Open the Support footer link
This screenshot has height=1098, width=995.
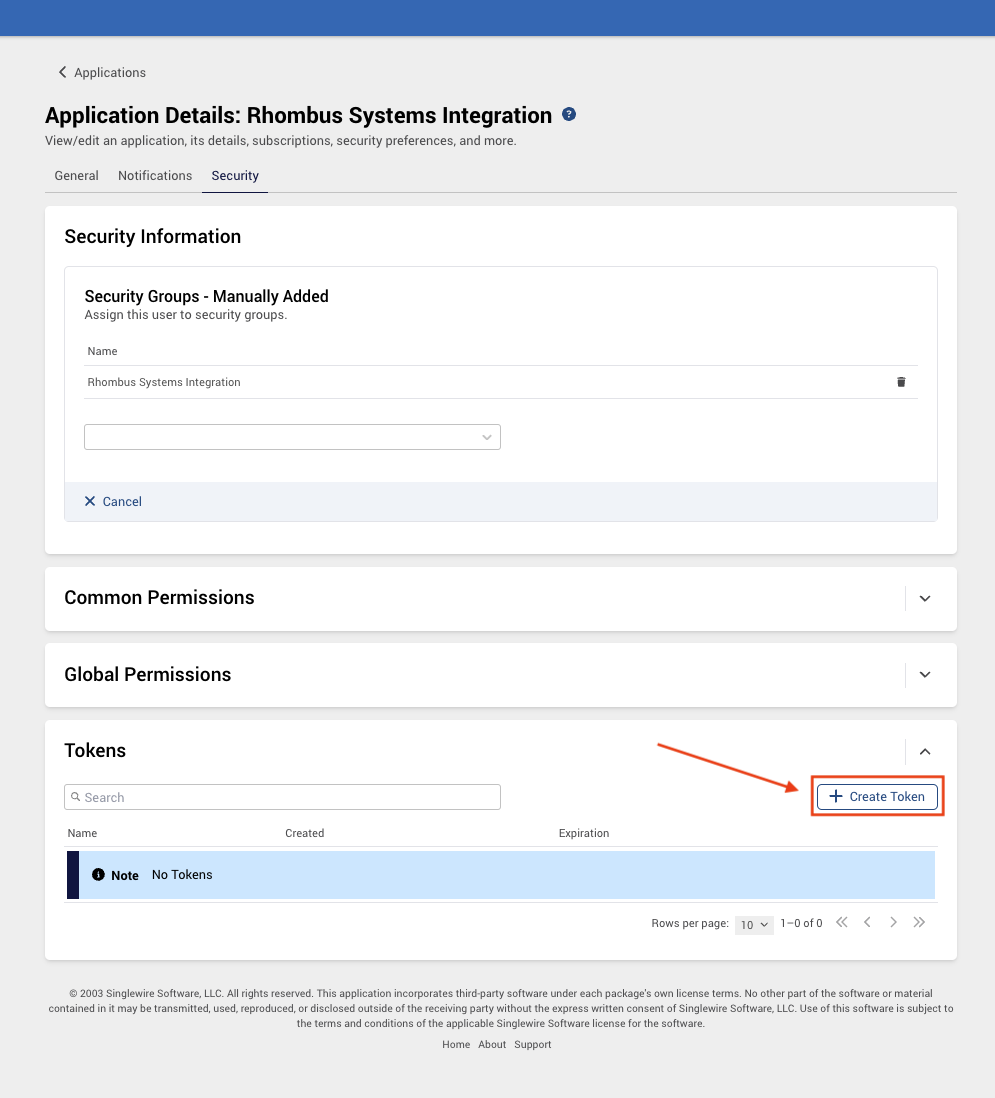pos(533,1044)
